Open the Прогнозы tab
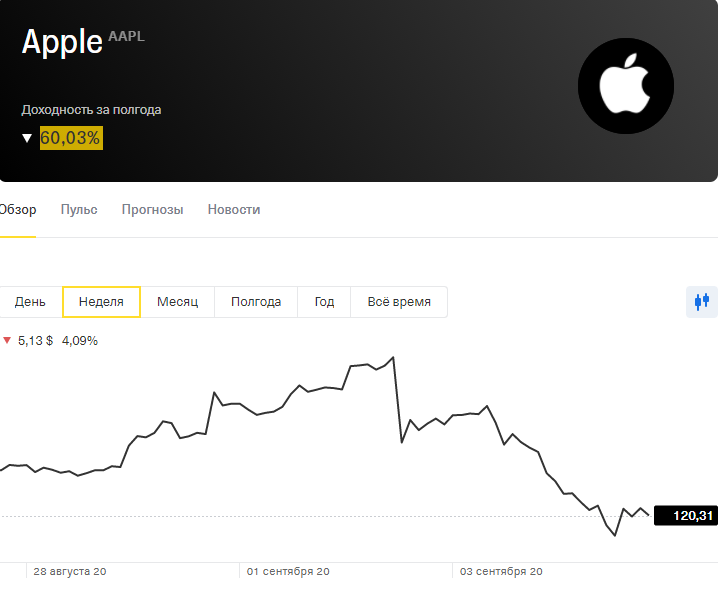The height and width of the screenshot is (591, 719). click(152, 210)
